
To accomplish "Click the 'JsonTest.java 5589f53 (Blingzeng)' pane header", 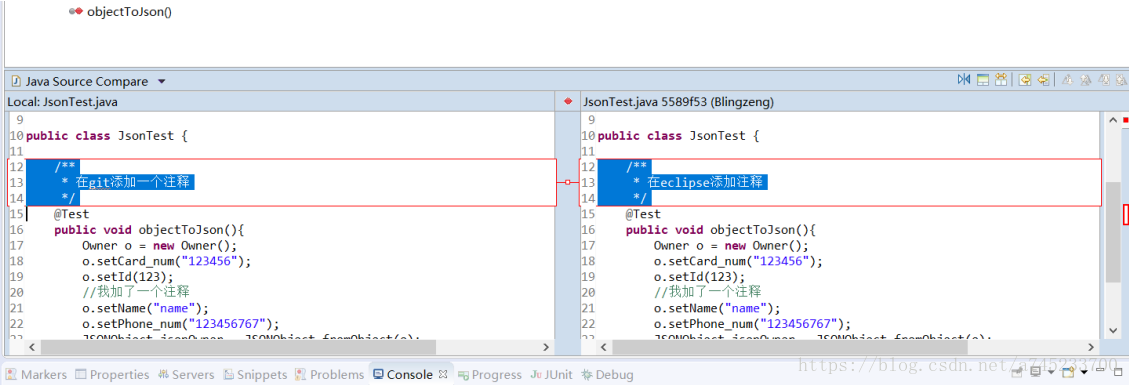I will point(678,102).
